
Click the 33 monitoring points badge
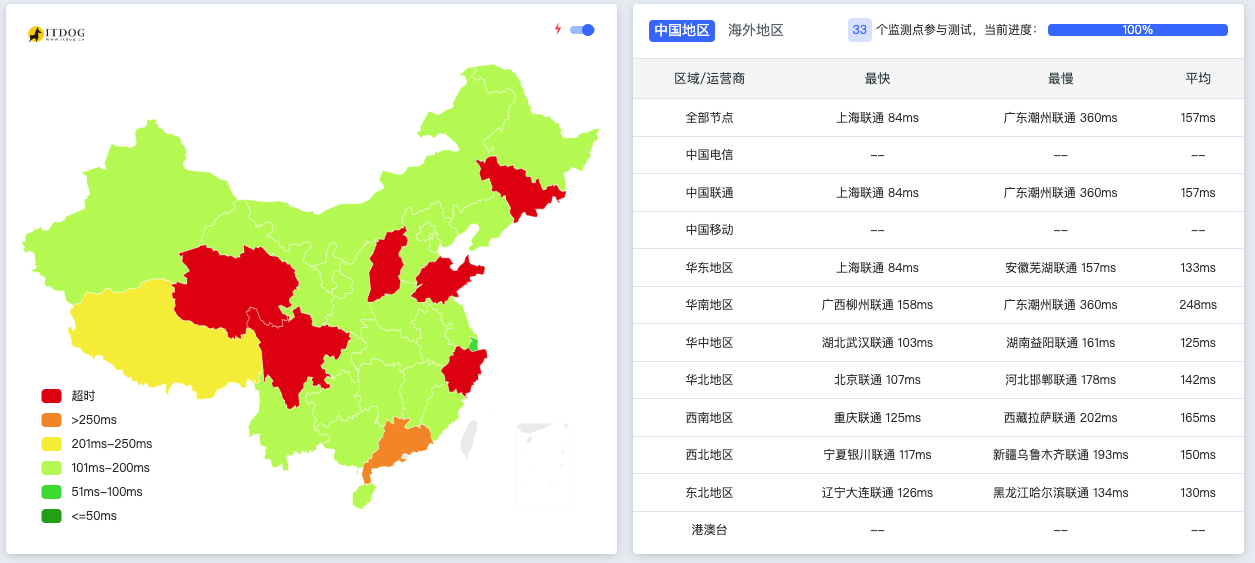pos(859,30)
